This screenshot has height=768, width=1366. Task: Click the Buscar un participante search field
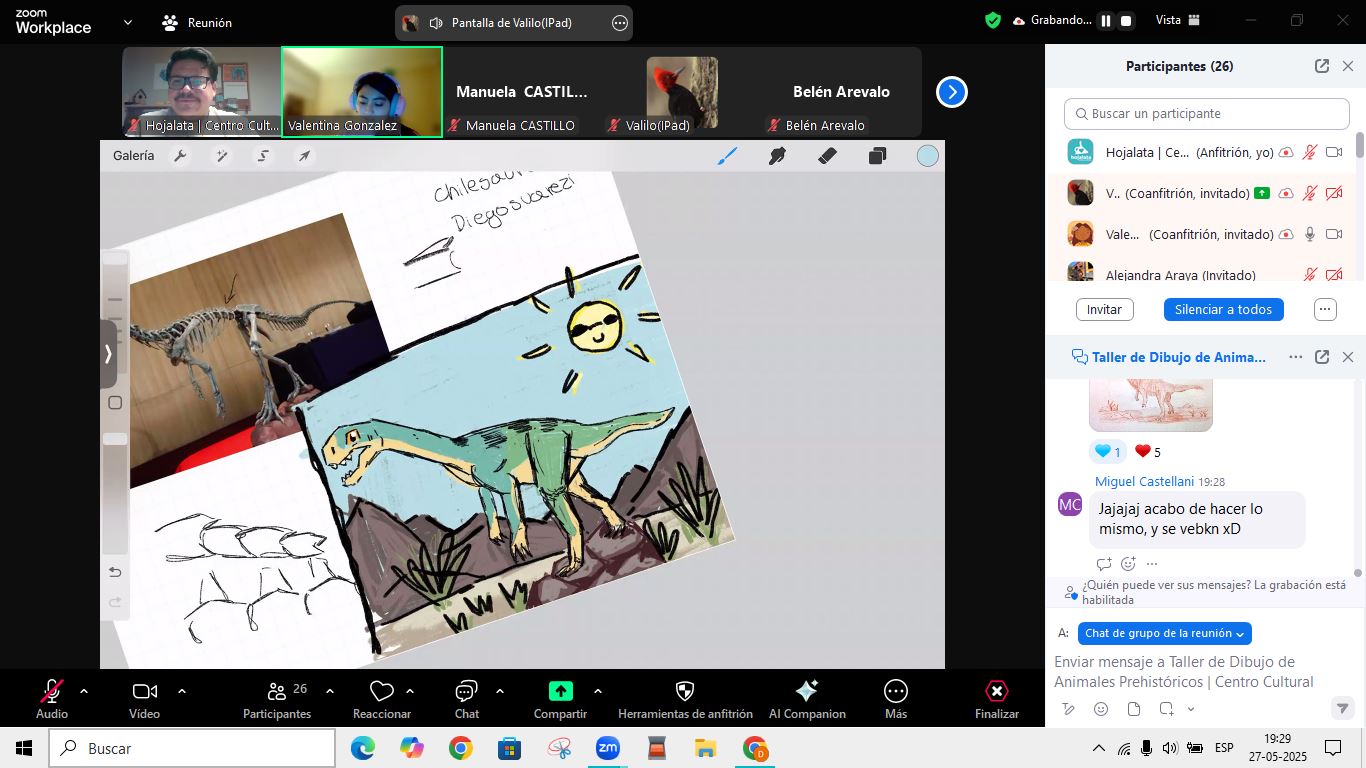coord(1206,113)
